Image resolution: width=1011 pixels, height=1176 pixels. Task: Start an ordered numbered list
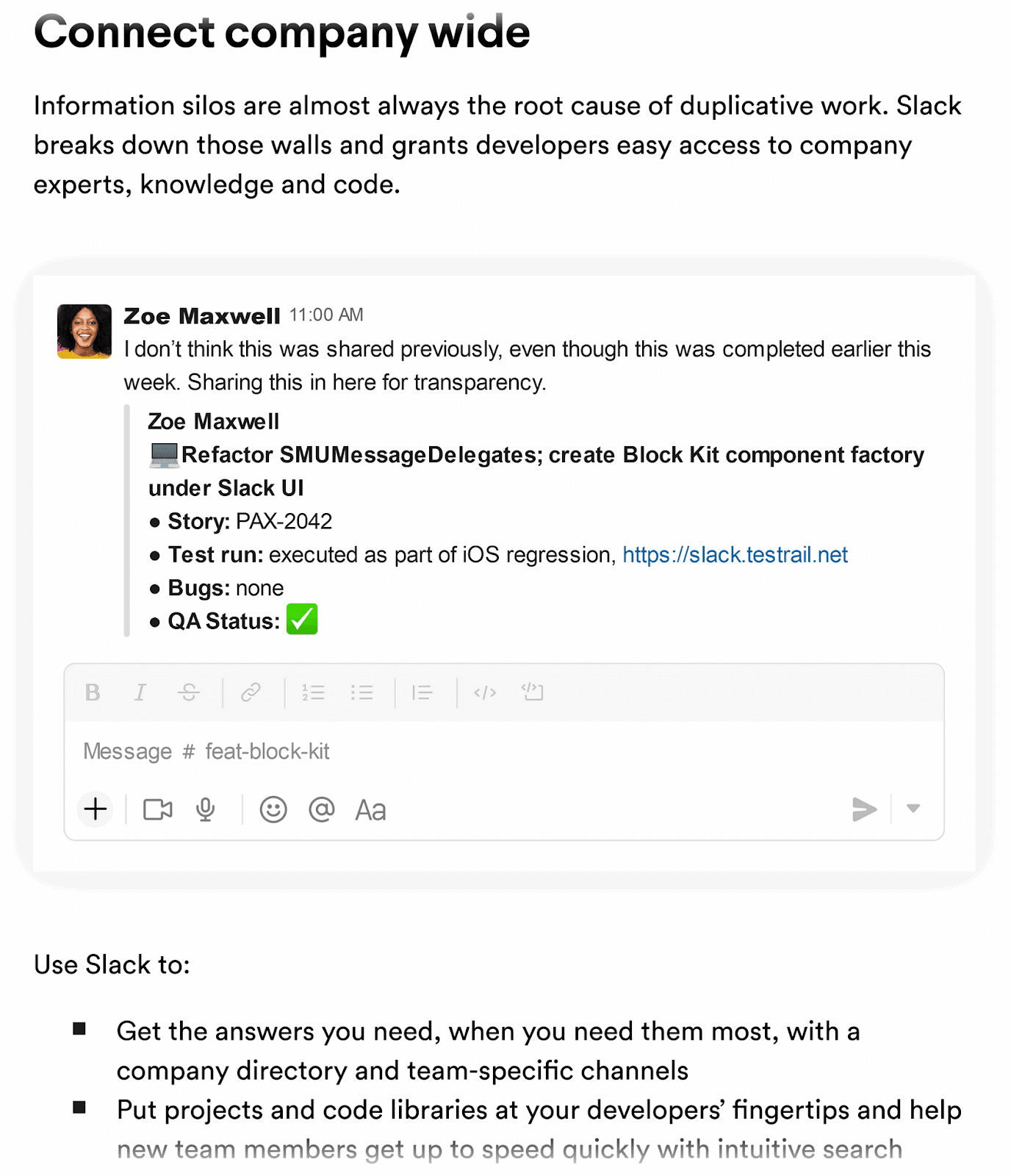(313, 692)
